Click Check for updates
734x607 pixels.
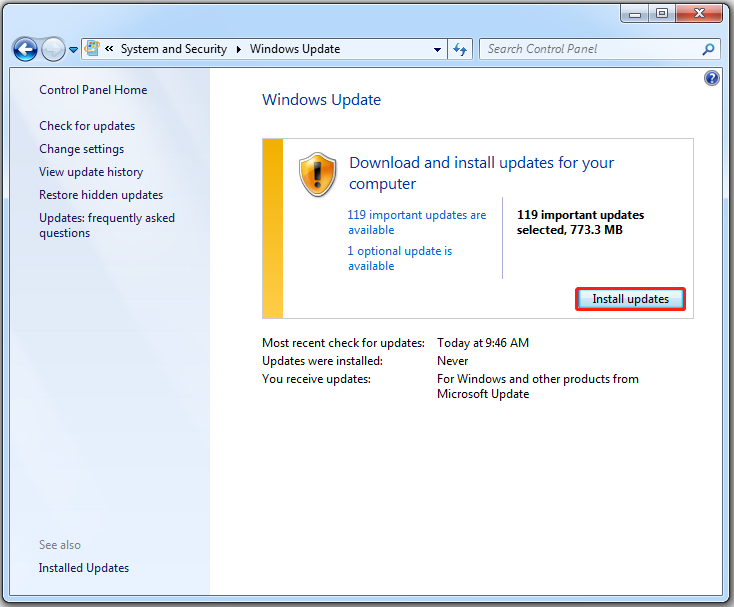coord(87,126)
